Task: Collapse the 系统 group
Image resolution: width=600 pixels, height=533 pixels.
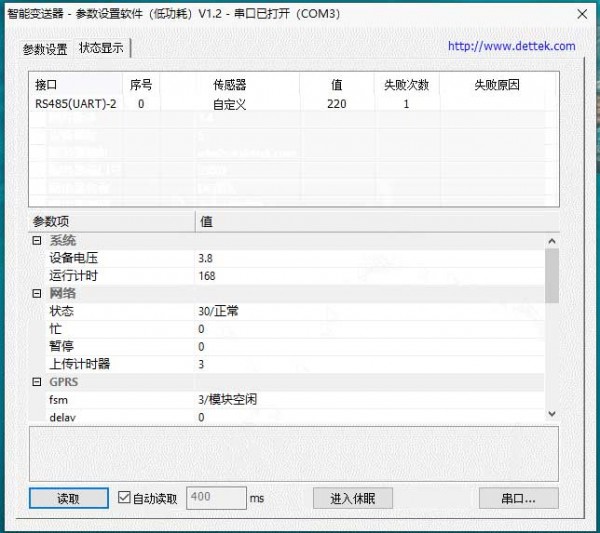Action: pyautogui.click(x=37, y=241)
